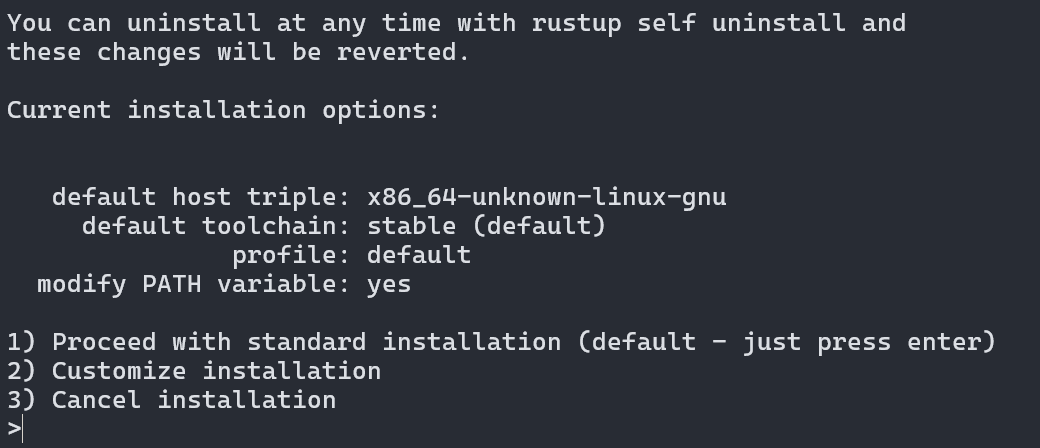
Task: Select the Customize installation option
Action: pos(216,371)
